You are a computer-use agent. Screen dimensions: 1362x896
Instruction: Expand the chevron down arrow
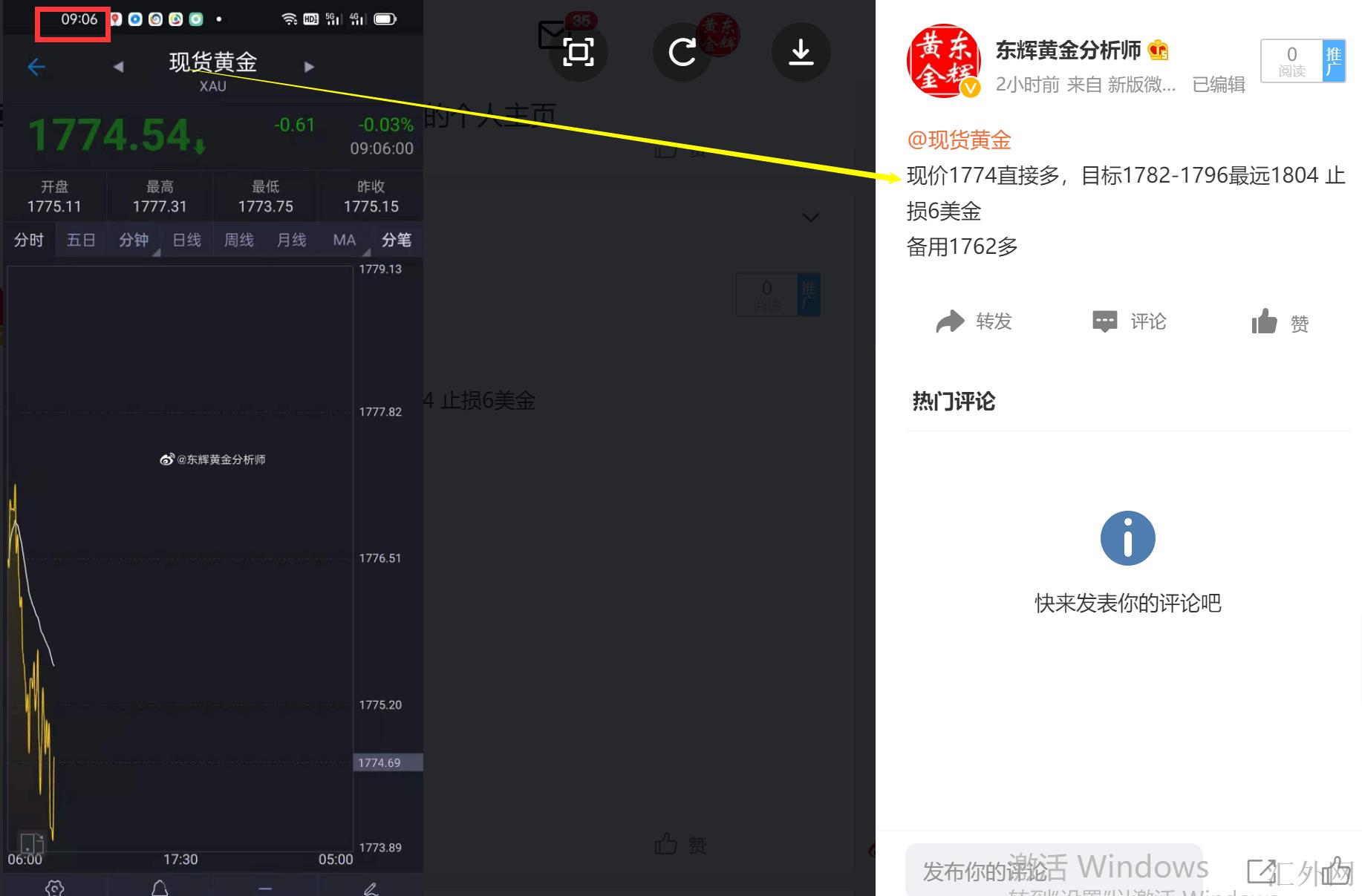[x=810, y=218]
